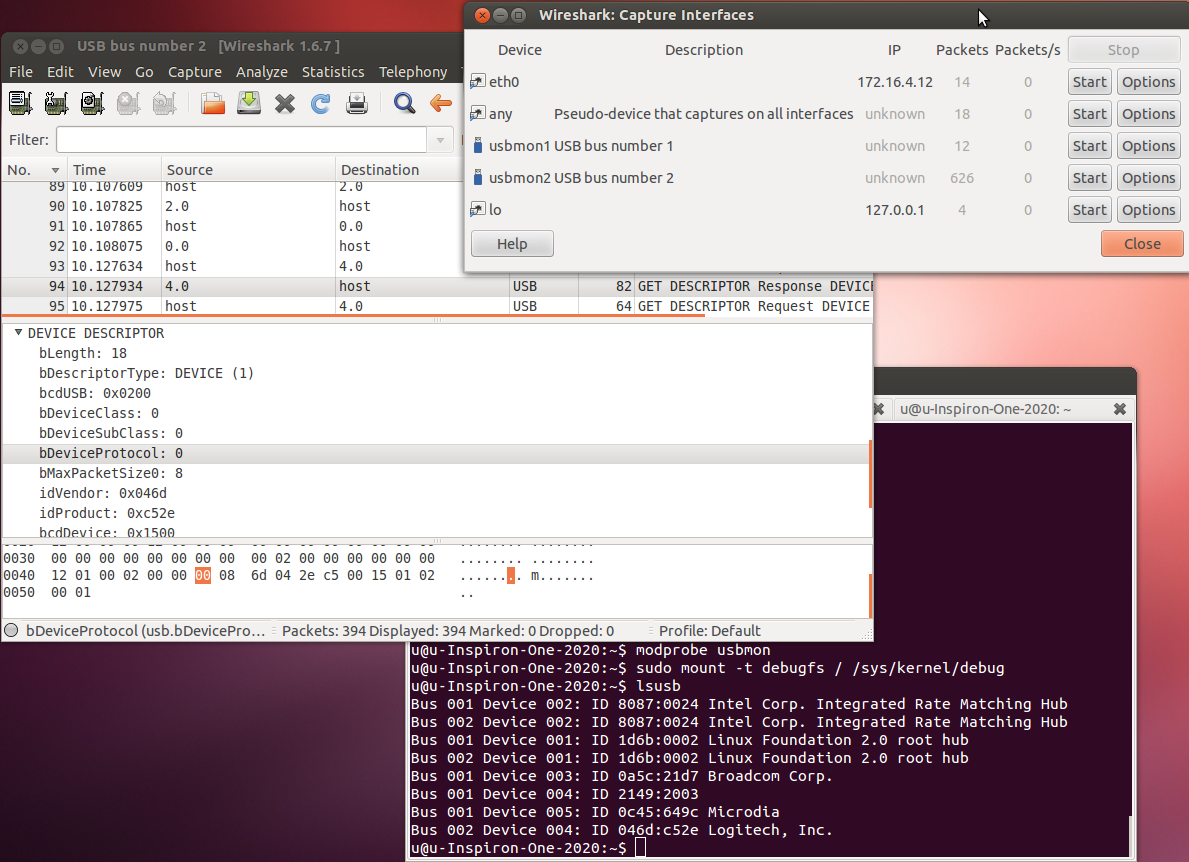Save the capture using the toolbar icon
This screenshot has height=862, width=1189.
click(x=248, y=103)
